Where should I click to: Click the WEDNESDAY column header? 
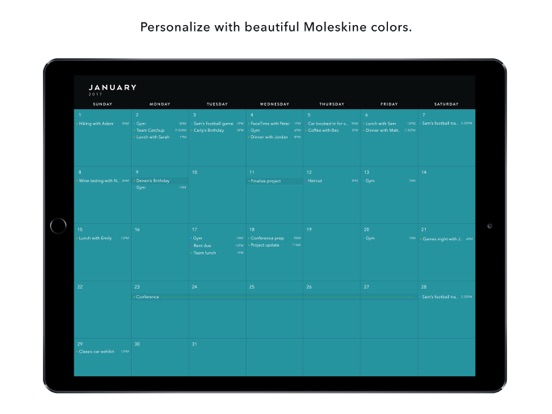(x=275, y=104)
